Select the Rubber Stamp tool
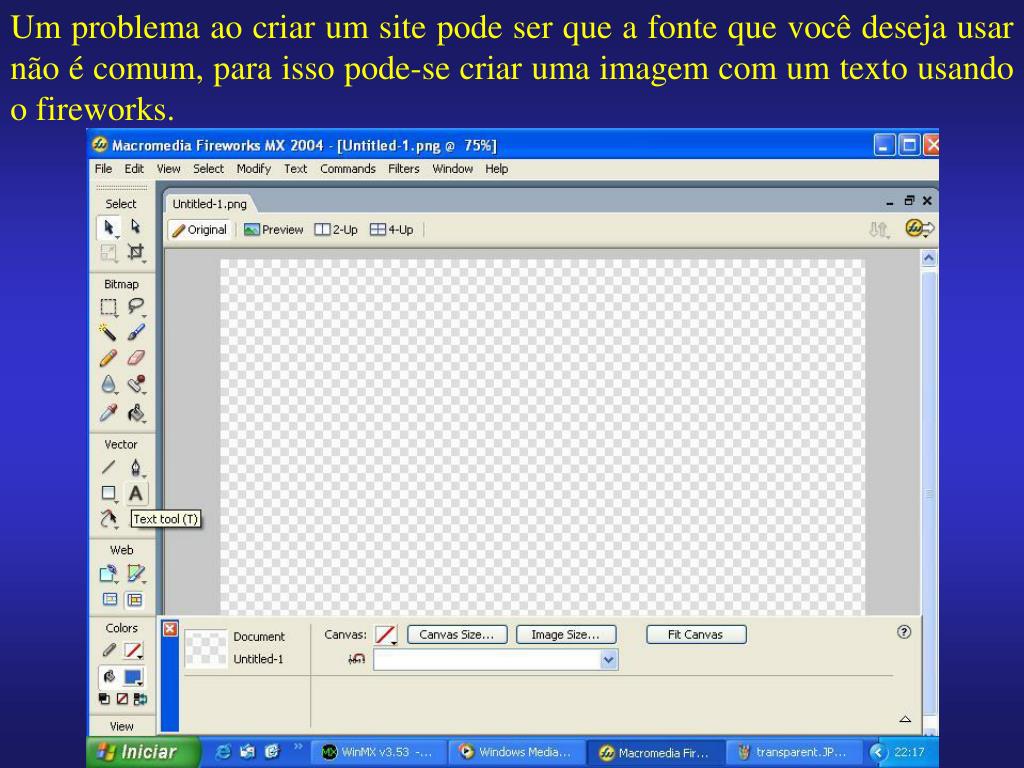The image size is (1024, 768). 135,385
